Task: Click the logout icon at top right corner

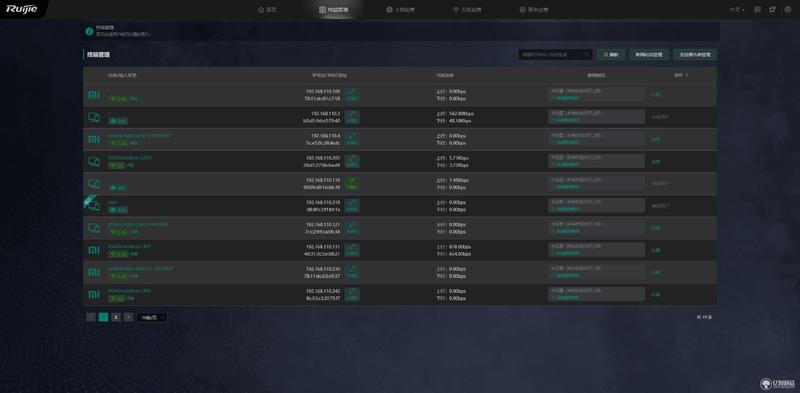Action: pos(788,10)
